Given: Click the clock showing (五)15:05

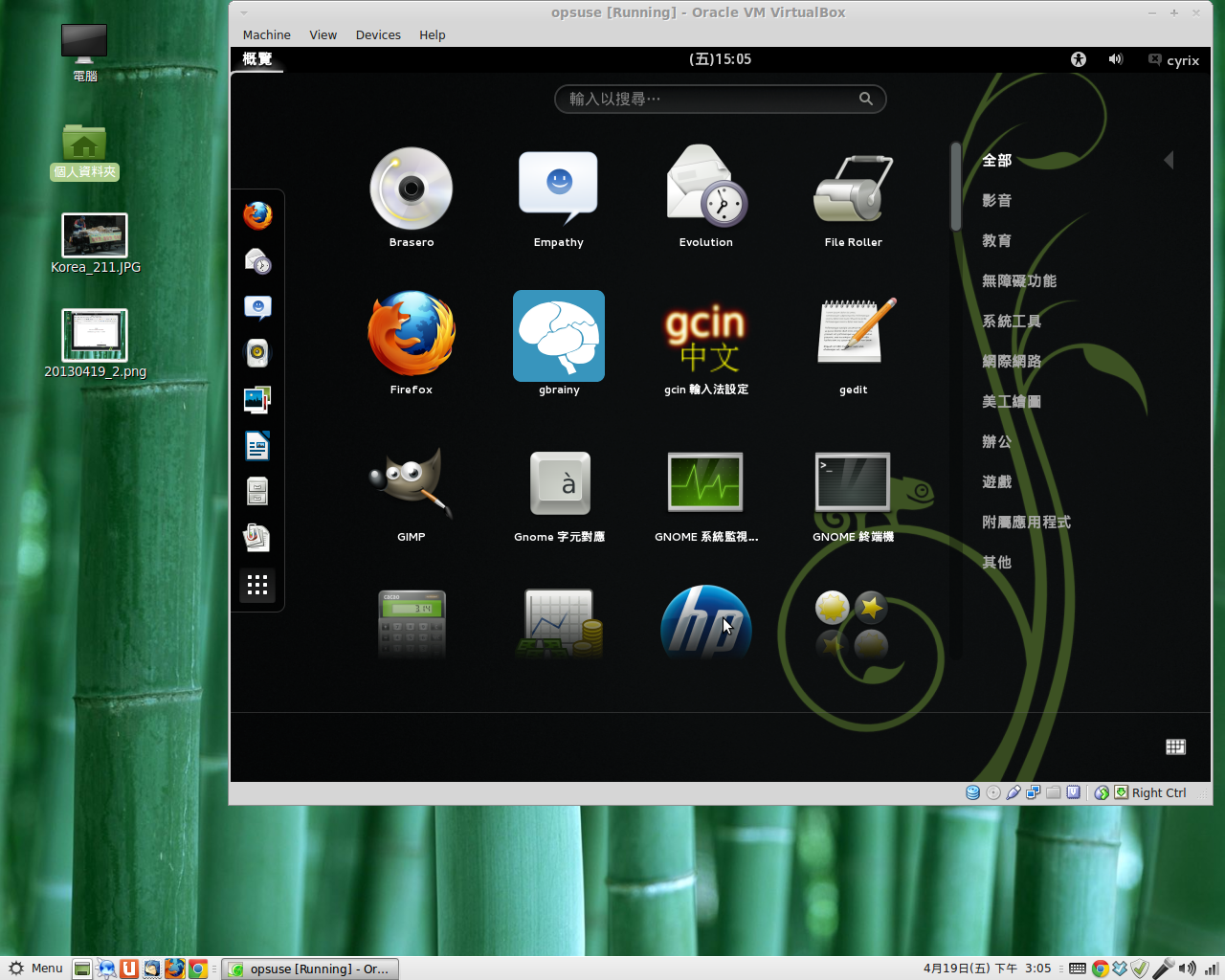Looking at the screenshot, I should (721, 59).
